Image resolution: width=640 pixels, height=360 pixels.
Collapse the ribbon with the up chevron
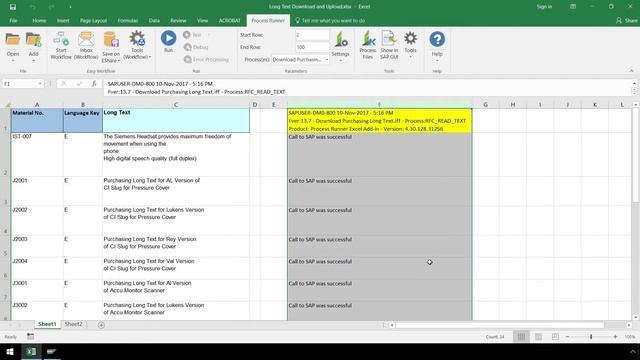(631, 71)
